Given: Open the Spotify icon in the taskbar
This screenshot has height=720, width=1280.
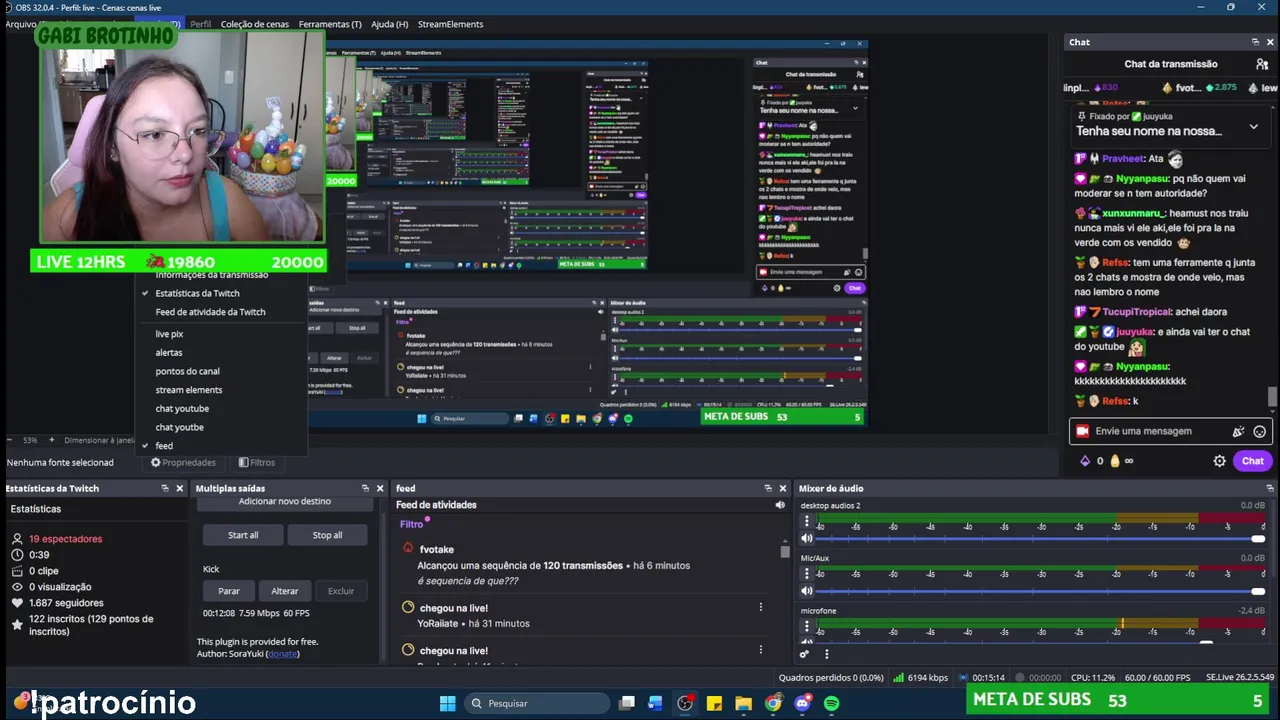Looking at the screenshot, I should 831,703.
